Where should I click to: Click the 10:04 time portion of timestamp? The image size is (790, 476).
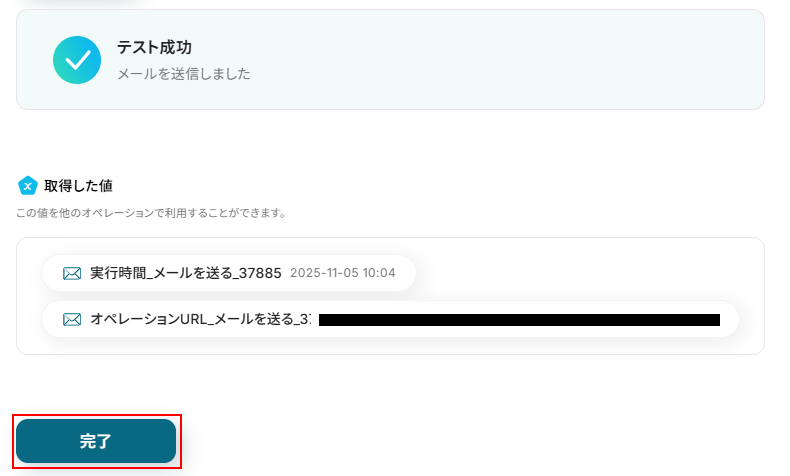tap(379, 273)
